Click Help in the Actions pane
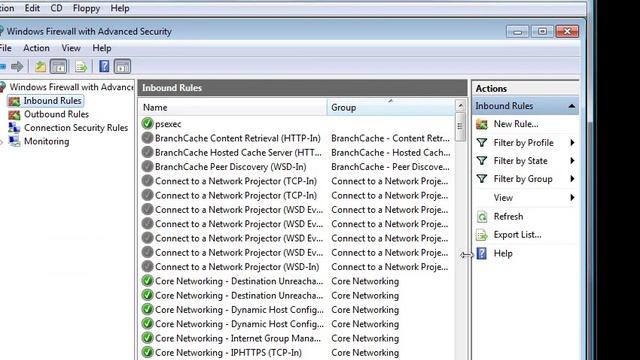The height and width of the screenshot is (360, 640). (x=503, y=253)
